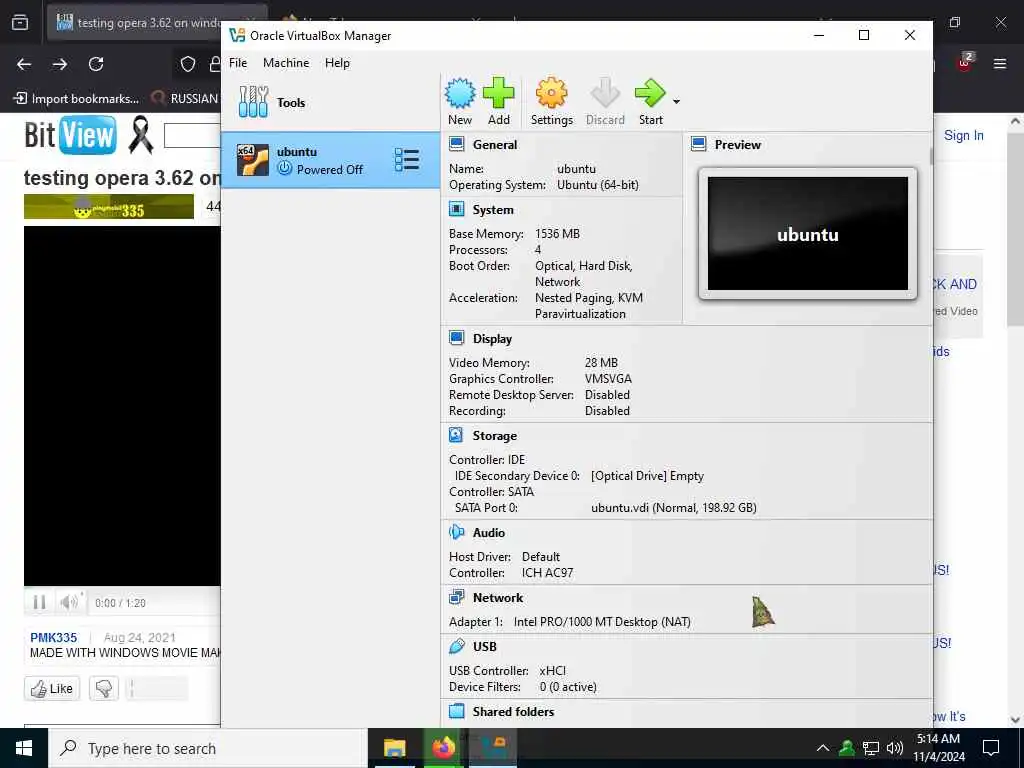This screenshot has width=1024, height=768.
Task: Click the Storage disk icon
Action: click(456, 435)
